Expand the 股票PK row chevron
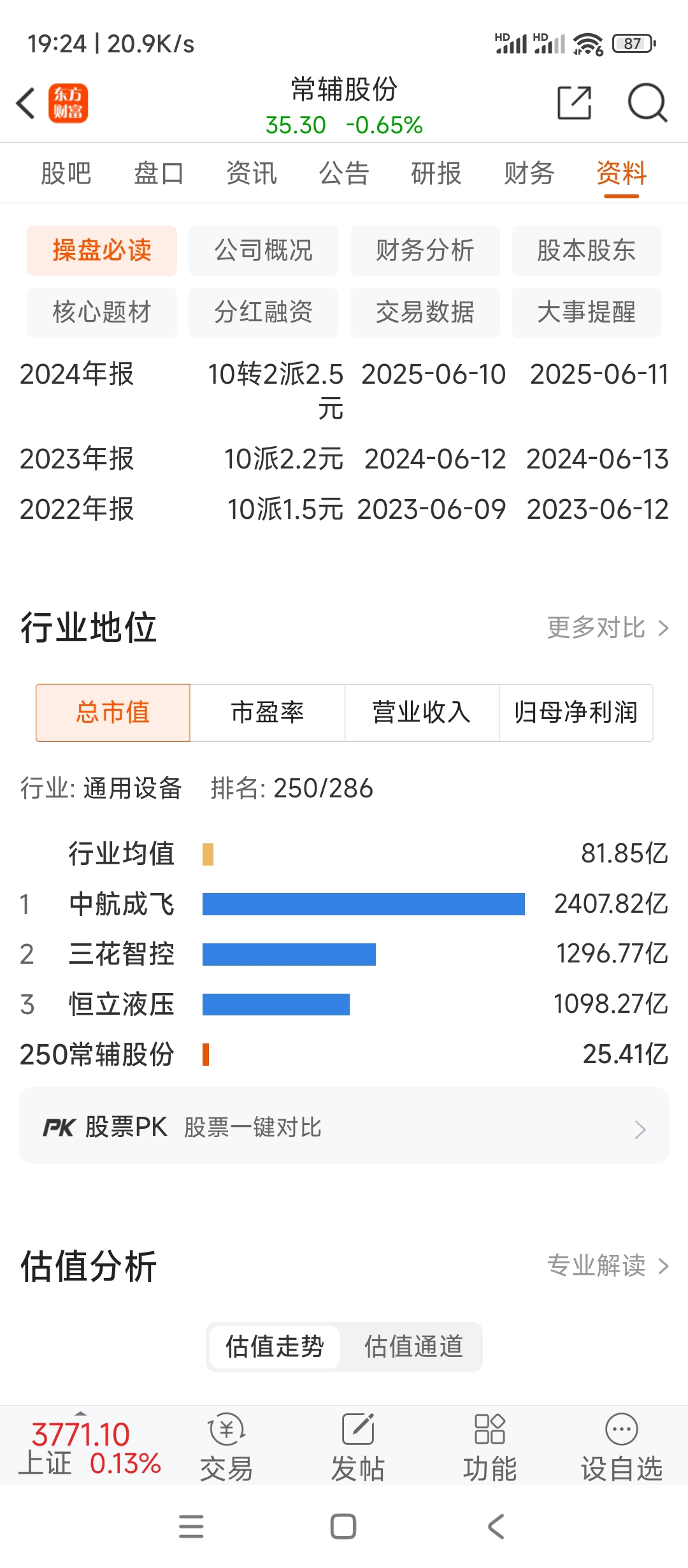This screenshot has width=688, height=1568. click(x=640, y=1129)
